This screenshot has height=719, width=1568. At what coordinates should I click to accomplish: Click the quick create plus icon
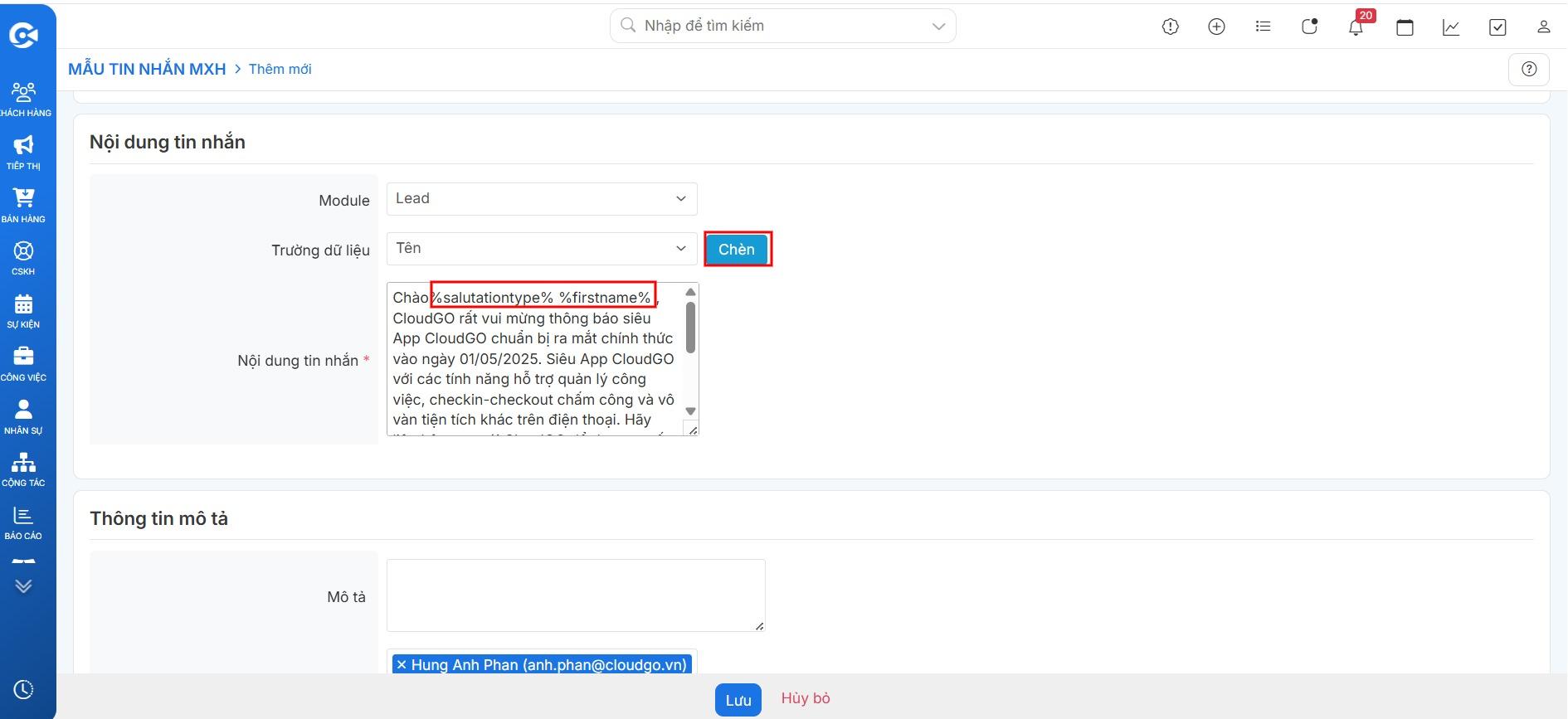click(1216, 27)
